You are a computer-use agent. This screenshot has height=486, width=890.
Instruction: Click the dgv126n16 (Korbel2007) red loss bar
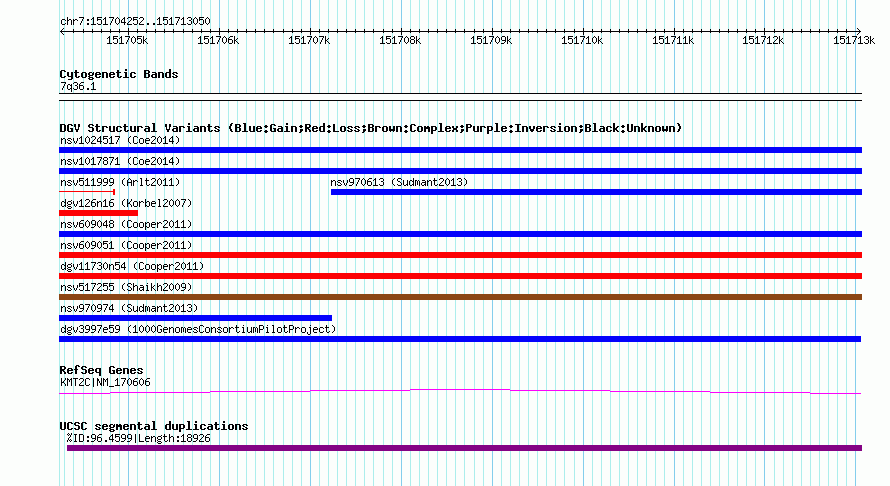click(x=99, y=213)
